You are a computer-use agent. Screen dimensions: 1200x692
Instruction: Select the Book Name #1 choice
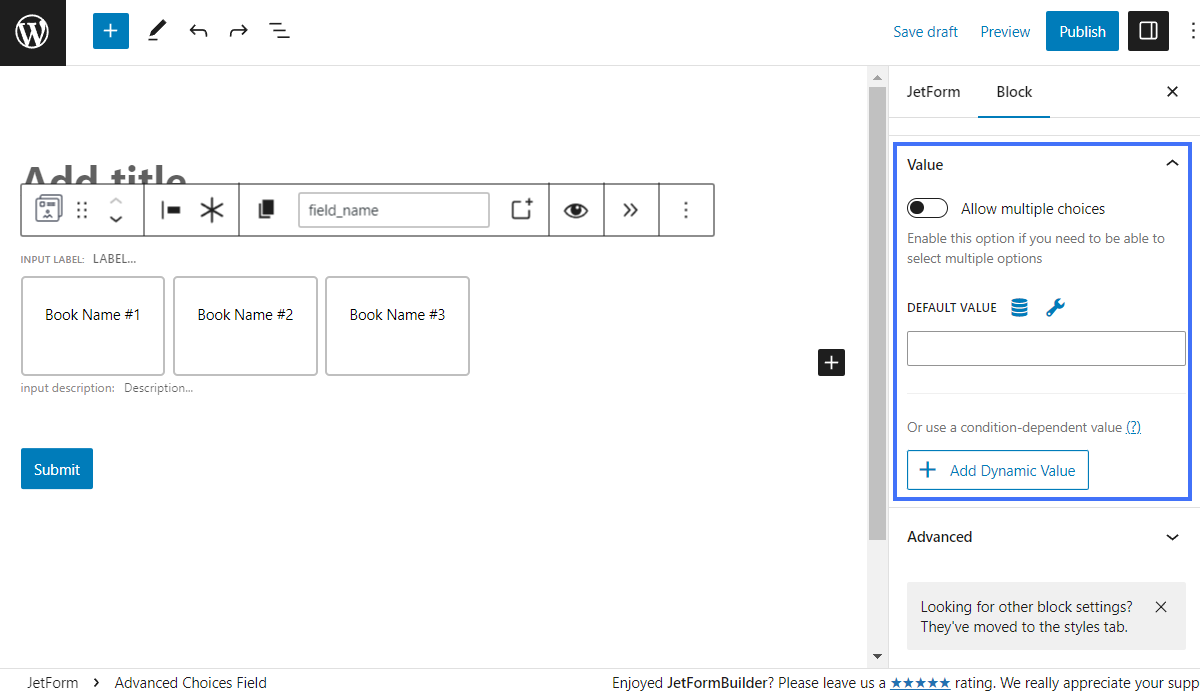[x=92, y=314]
